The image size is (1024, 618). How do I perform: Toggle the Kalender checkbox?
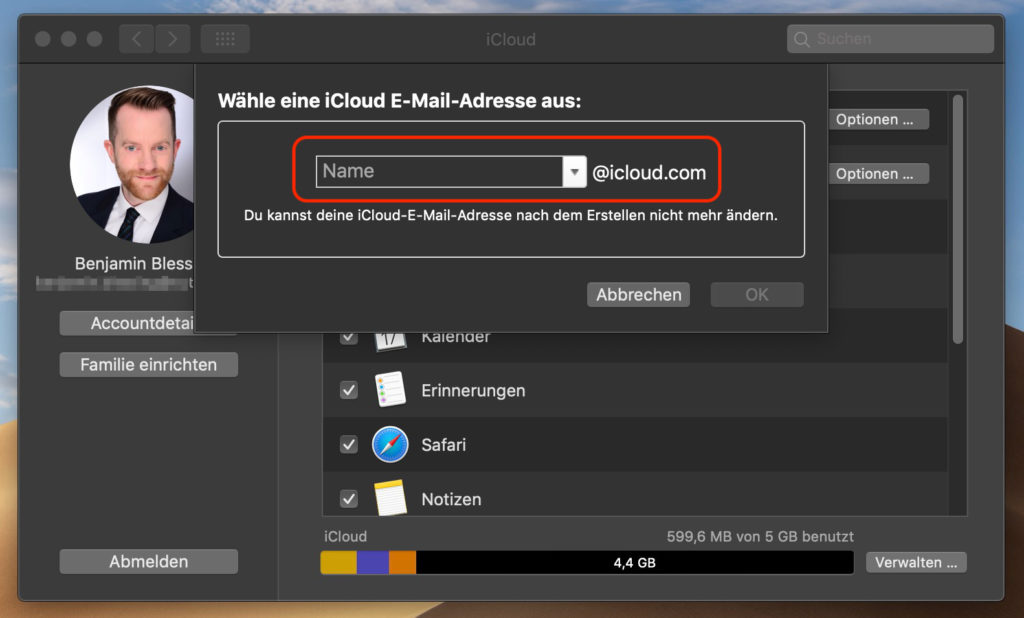pyautogui.click(x=349, y=338)
